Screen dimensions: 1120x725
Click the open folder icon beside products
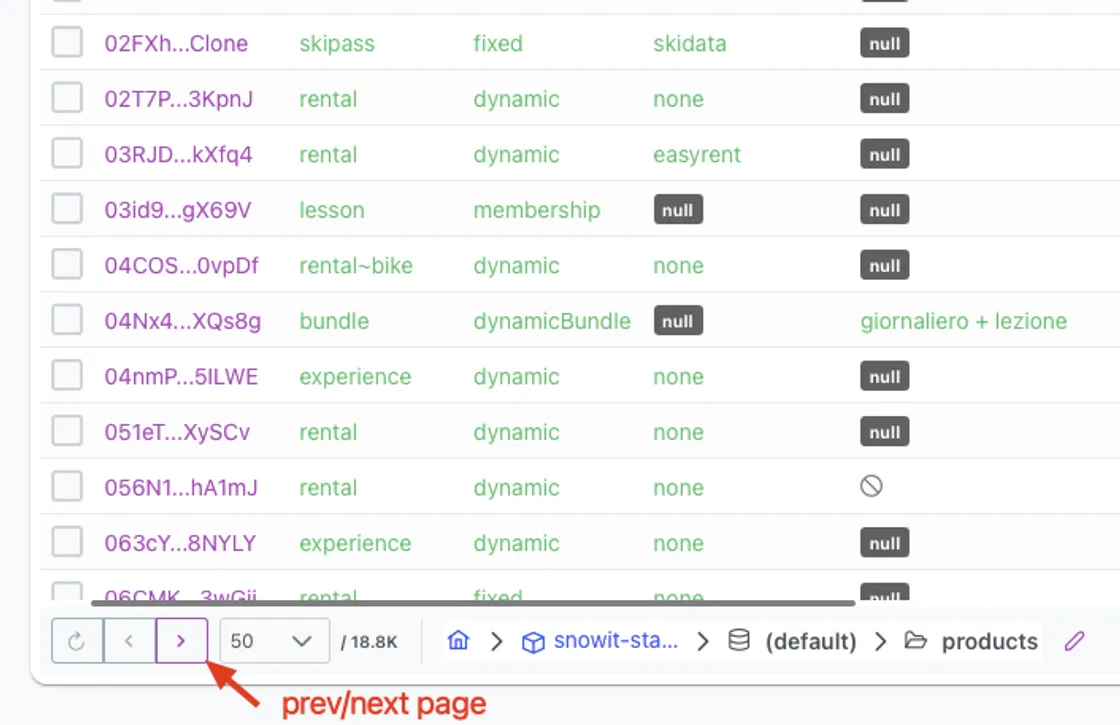pyautogui.click(x=916, y=640)
